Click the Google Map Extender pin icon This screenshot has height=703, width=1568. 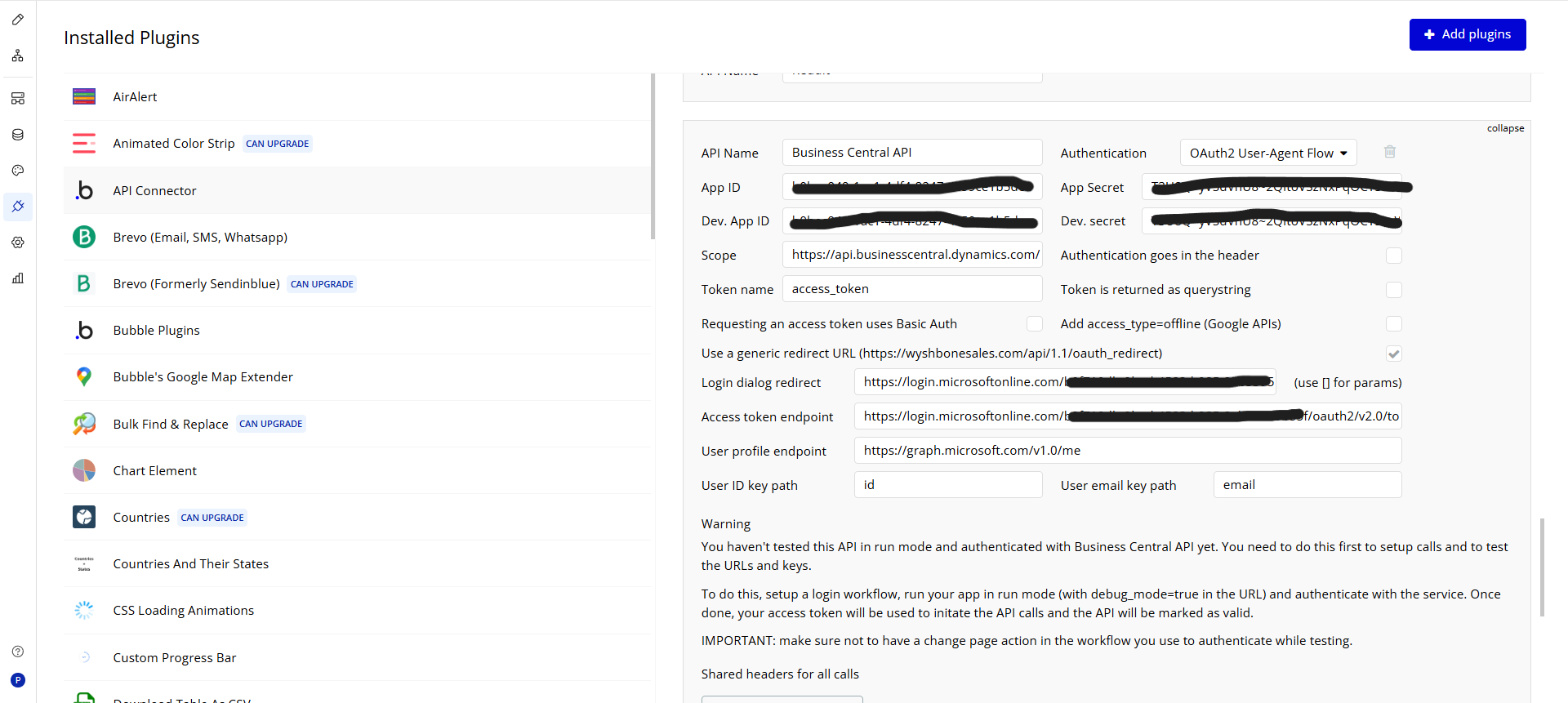coord(84,376)
